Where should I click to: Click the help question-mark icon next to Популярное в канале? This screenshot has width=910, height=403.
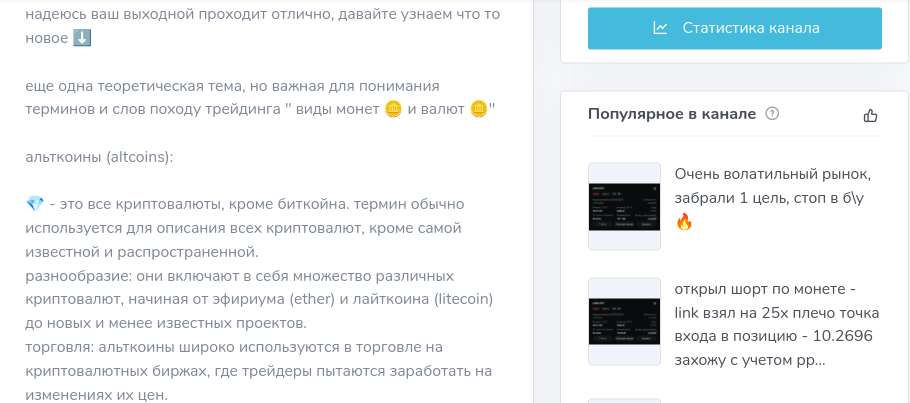[x=772, y=114]
